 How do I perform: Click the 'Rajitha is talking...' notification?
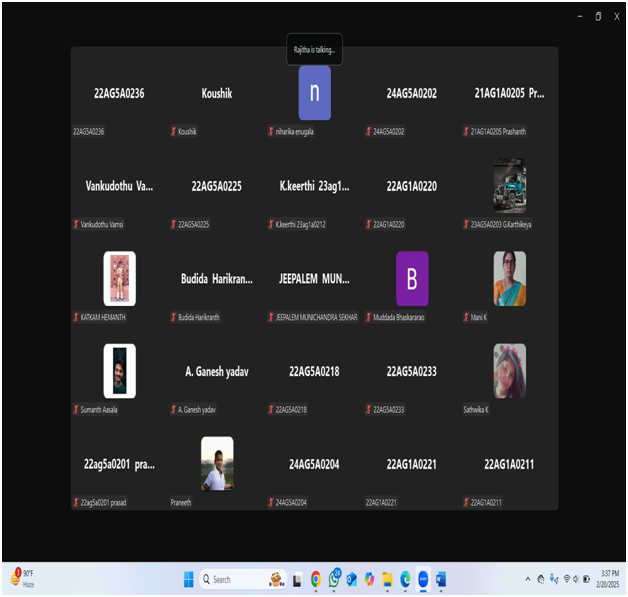click(x=314, y=49)
